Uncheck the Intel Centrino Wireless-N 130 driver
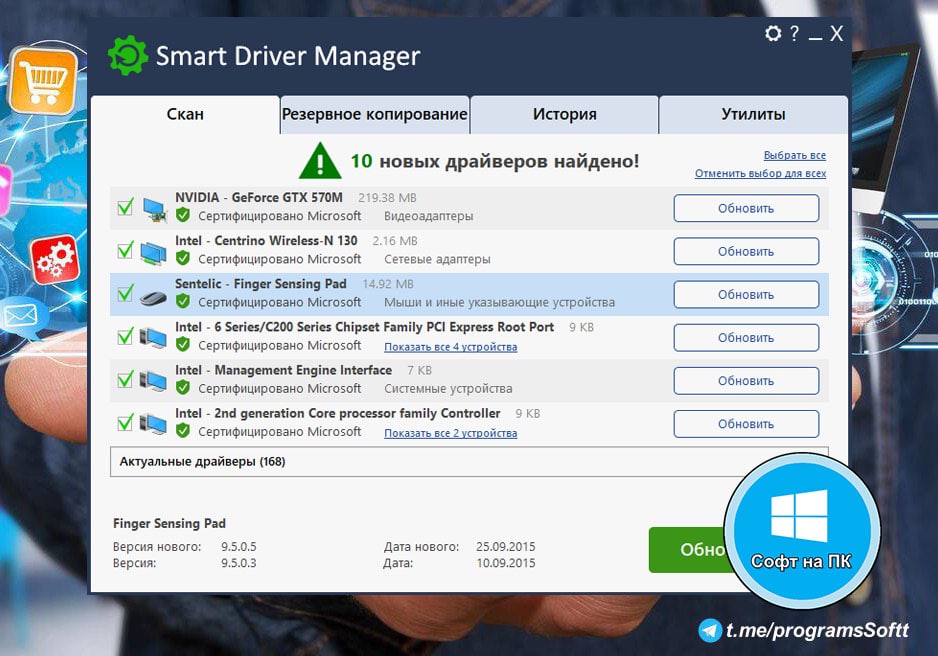This screenshot has height=656, width=938. 125,250
